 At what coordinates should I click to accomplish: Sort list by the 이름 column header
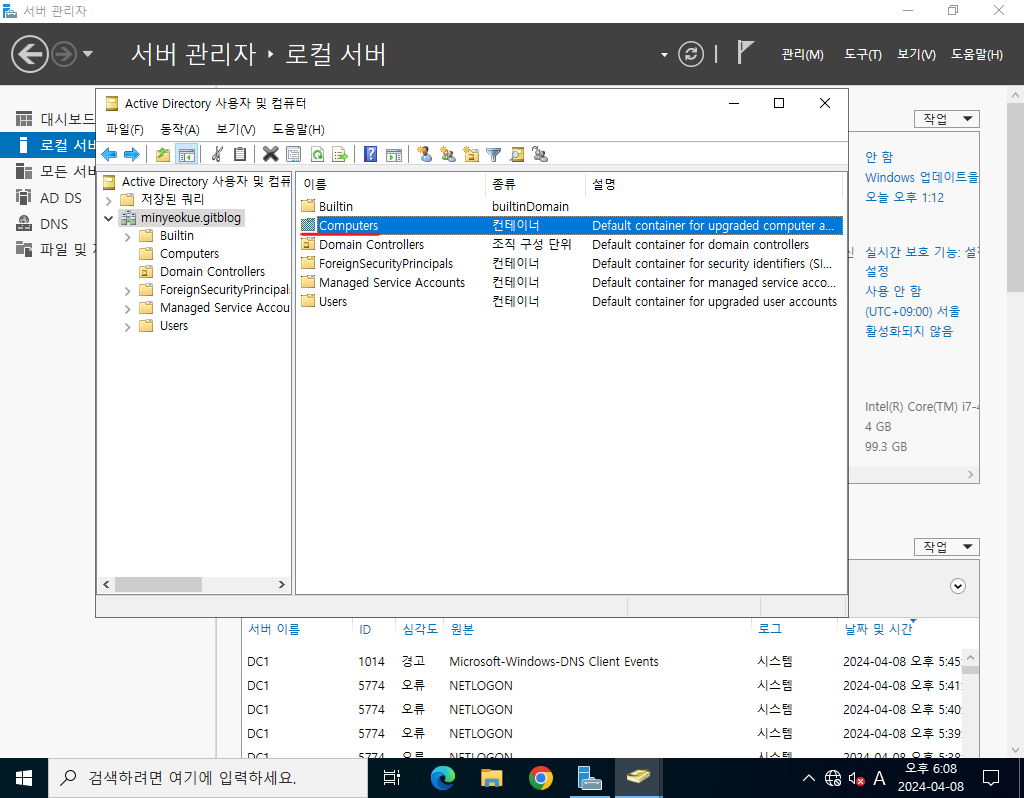point(391,184)
